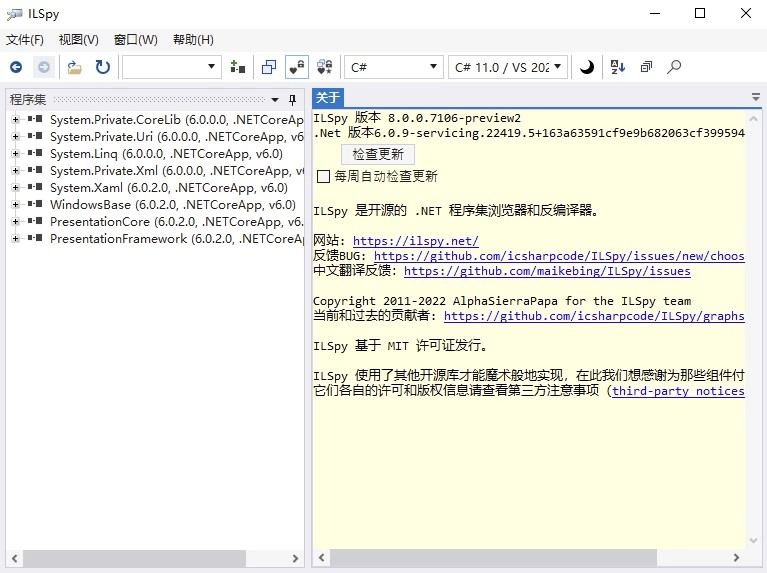Expand the System.Linq assembly node
Image resolution: width=767 pixels, height=573 pixels.
click(15, 154)
